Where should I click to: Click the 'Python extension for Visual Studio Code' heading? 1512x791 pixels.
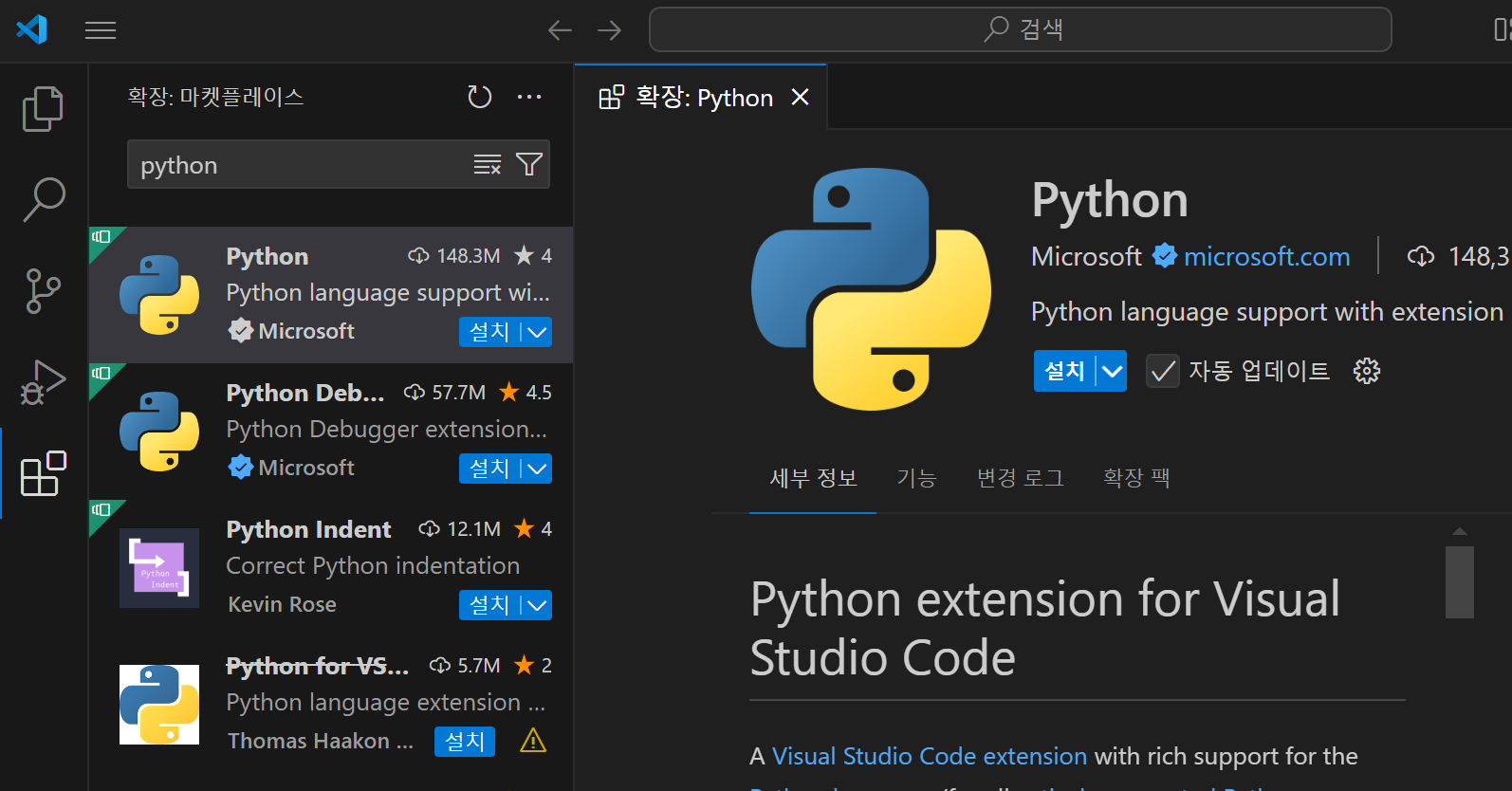(x=1045, y=629)
